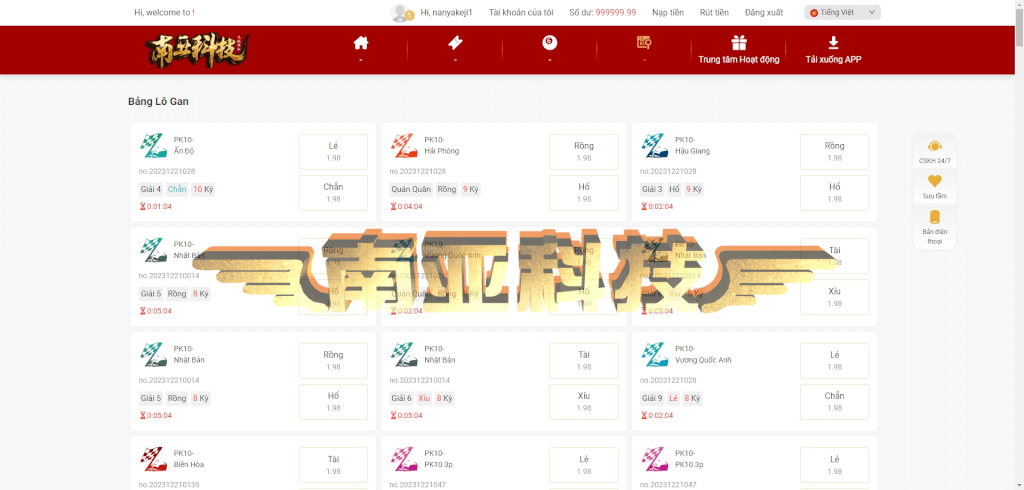This screenshot has width=1024, height=490.
Task: Click the logo of the Giải 6 Nhật Bản card
Action: tap(404, 355)
